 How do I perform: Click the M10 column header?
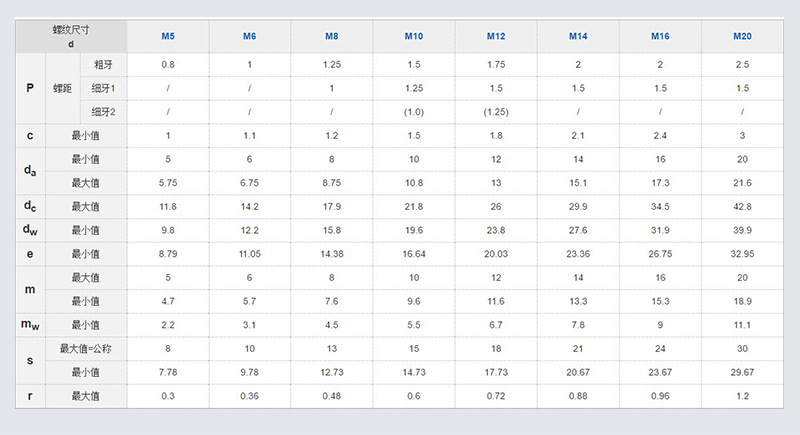pyautogui.click(x=414, y=37)
